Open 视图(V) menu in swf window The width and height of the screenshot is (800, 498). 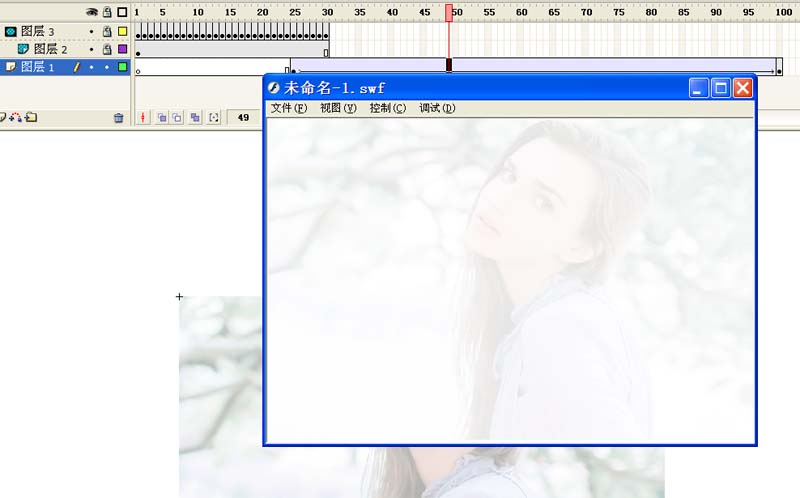pos(338,108)
